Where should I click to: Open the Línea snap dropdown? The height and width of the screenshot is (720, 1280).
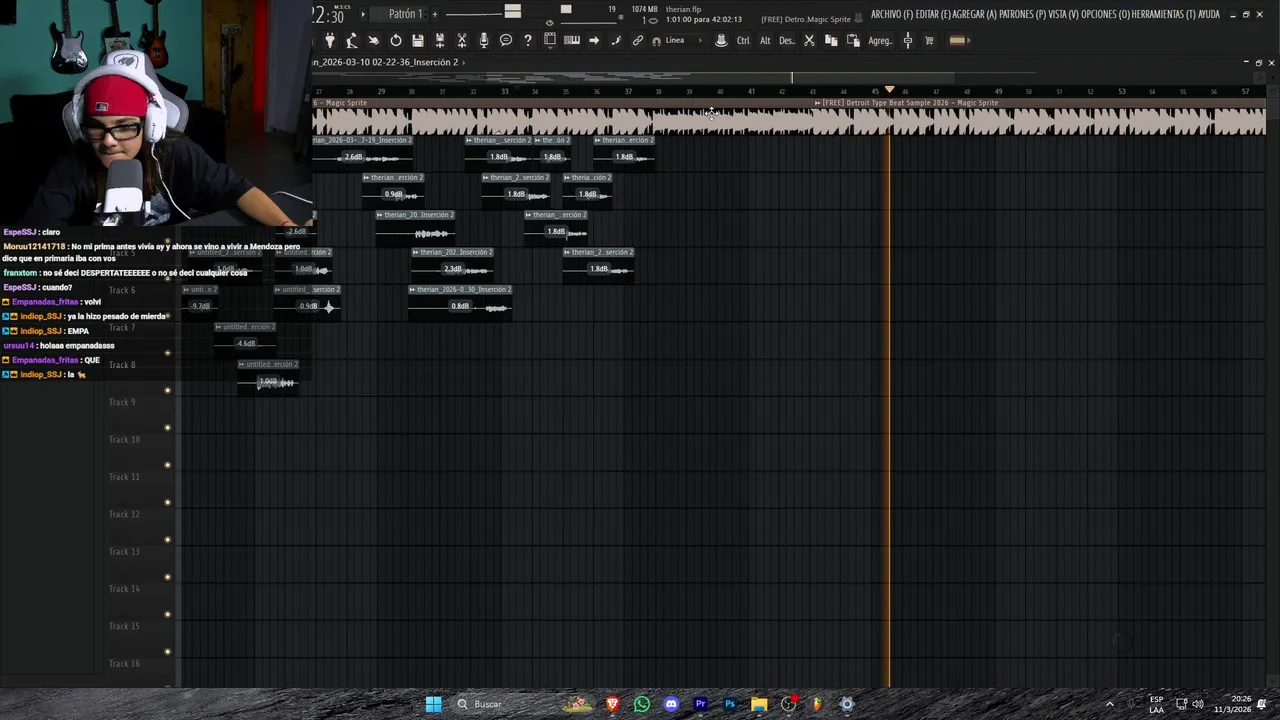point(684,40)
